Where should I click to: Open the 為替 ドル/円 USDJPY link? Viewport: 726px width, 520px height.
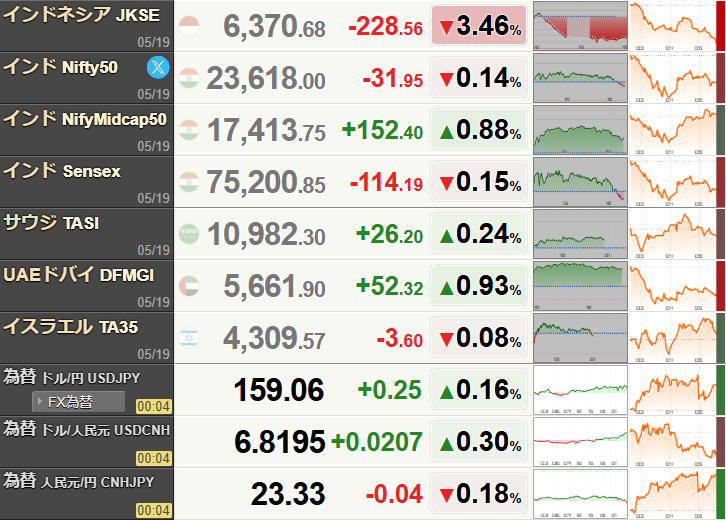pos(71,377)
